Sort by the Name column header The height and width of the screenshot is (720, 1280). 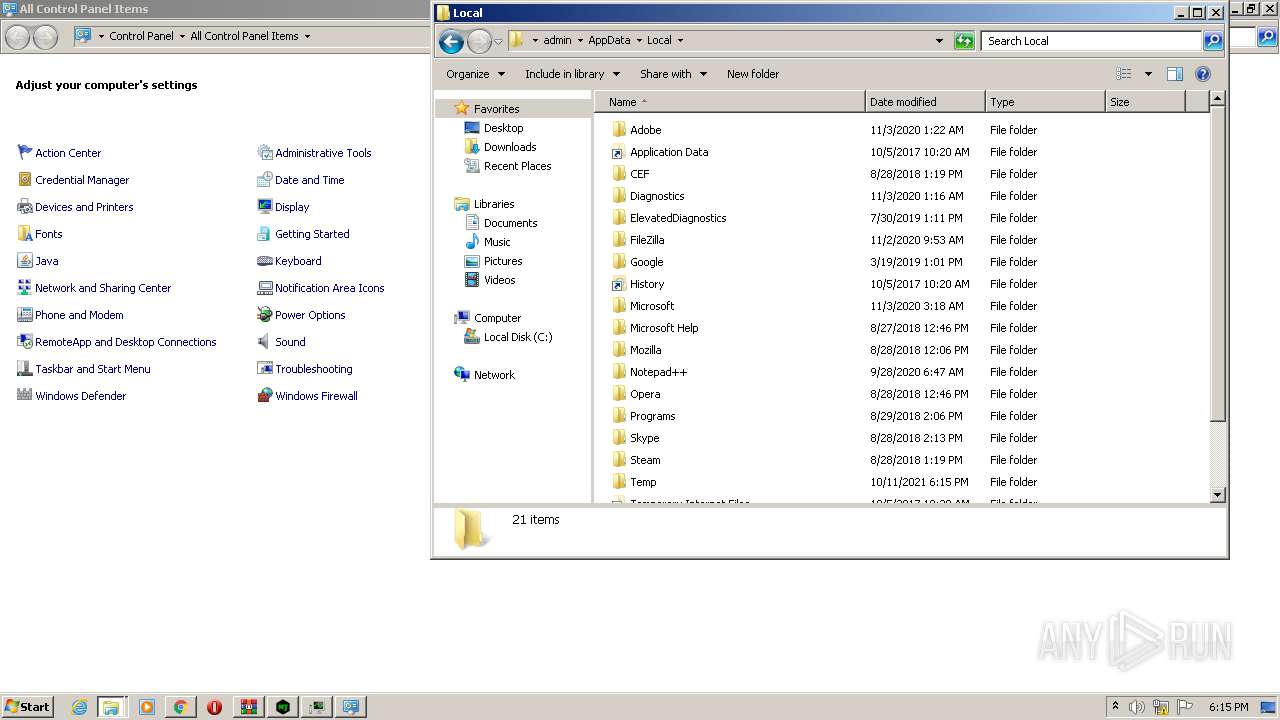pyautogui.click(x=730, y=102)
